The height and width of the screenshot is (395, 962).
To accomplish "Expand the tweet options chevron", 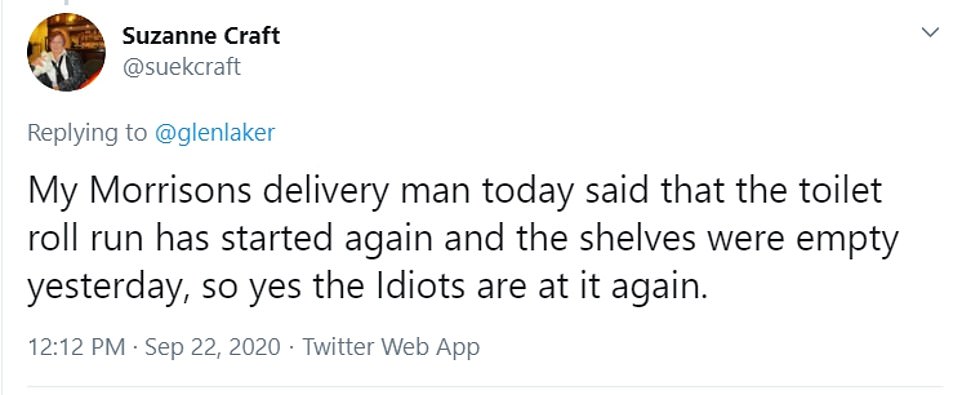I will [930, 32].
